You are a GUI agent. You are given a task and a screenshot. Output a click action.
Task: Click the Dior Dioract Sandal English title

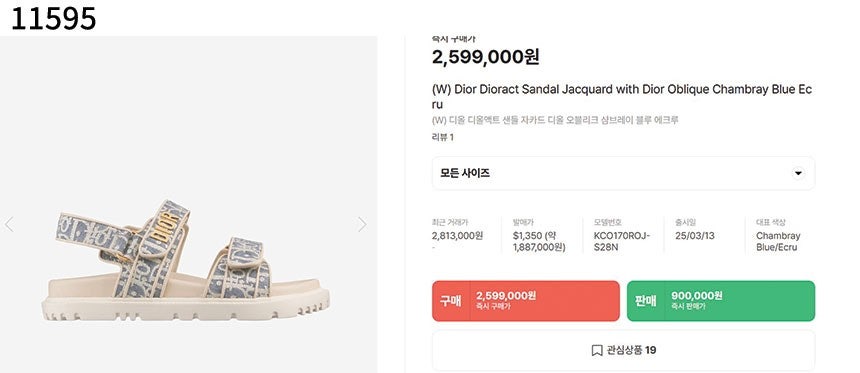pos(622,97)
